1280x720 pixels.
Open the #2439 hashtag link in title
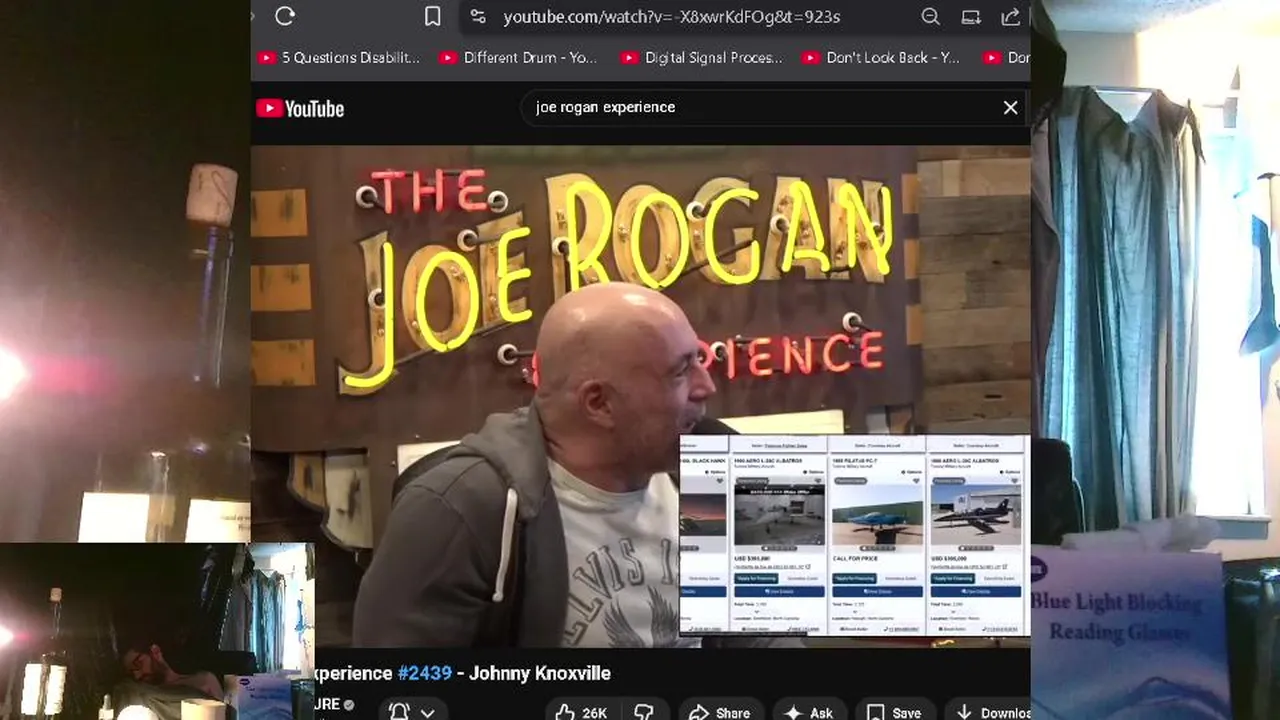coord(425,673)
